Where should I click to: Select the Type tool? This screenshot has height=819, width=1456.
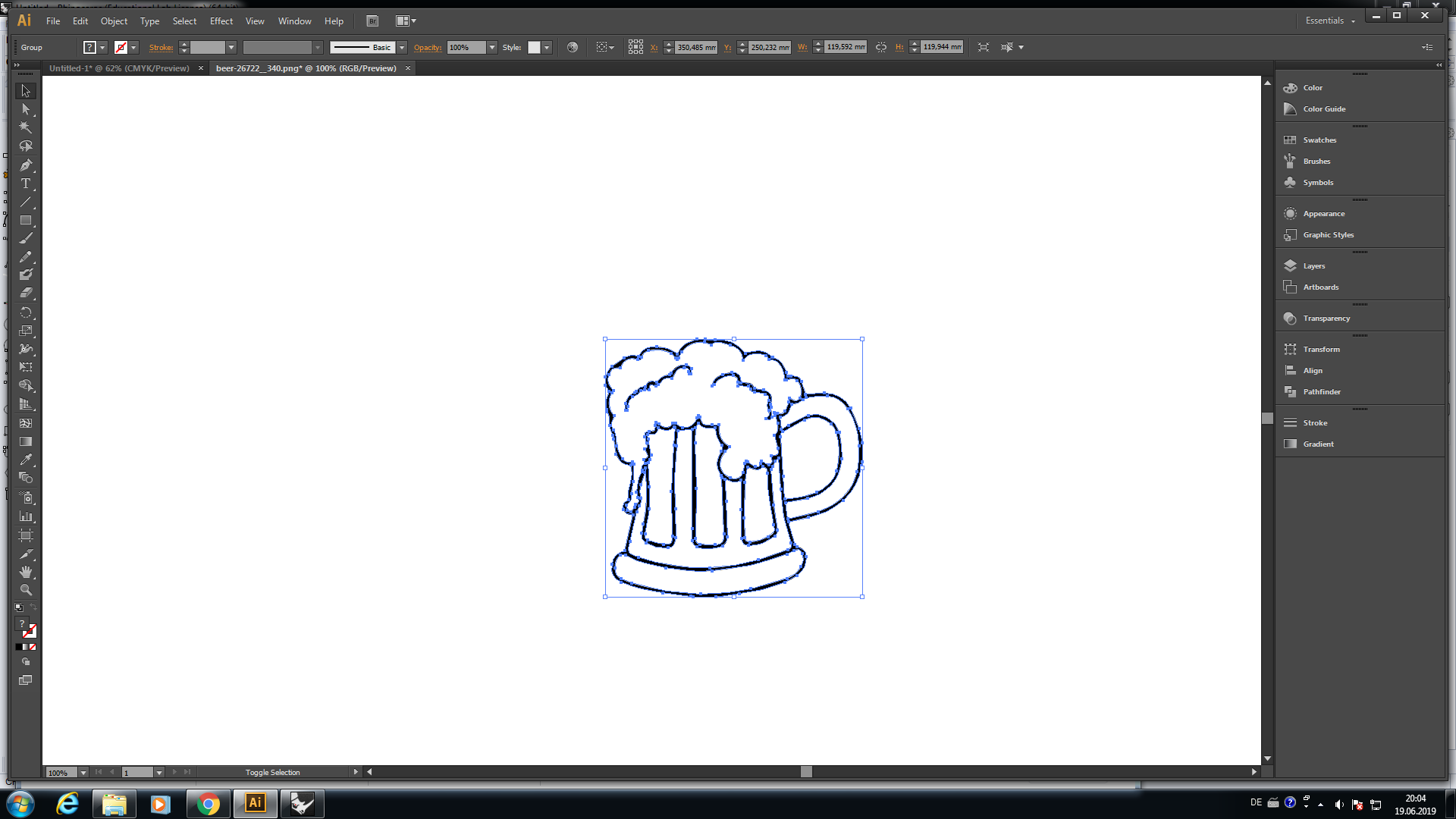pyautogui.click(x=26, y=184)
